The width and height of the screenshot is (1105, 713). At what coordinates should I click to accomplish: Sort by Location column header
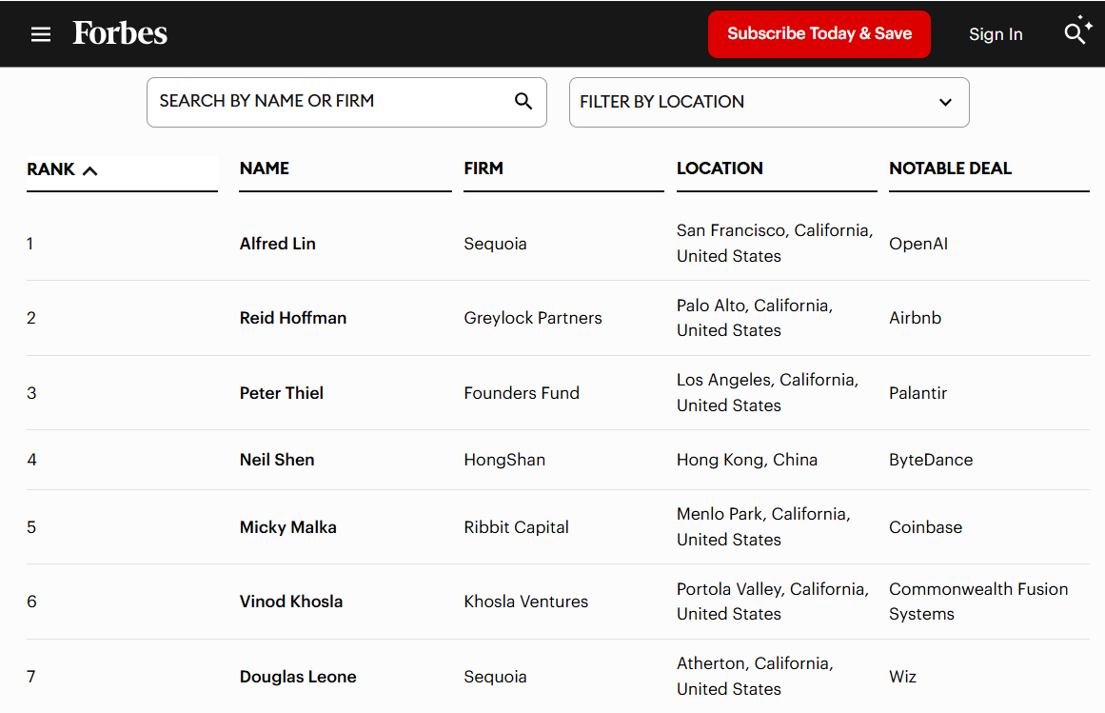pos(720,169)
